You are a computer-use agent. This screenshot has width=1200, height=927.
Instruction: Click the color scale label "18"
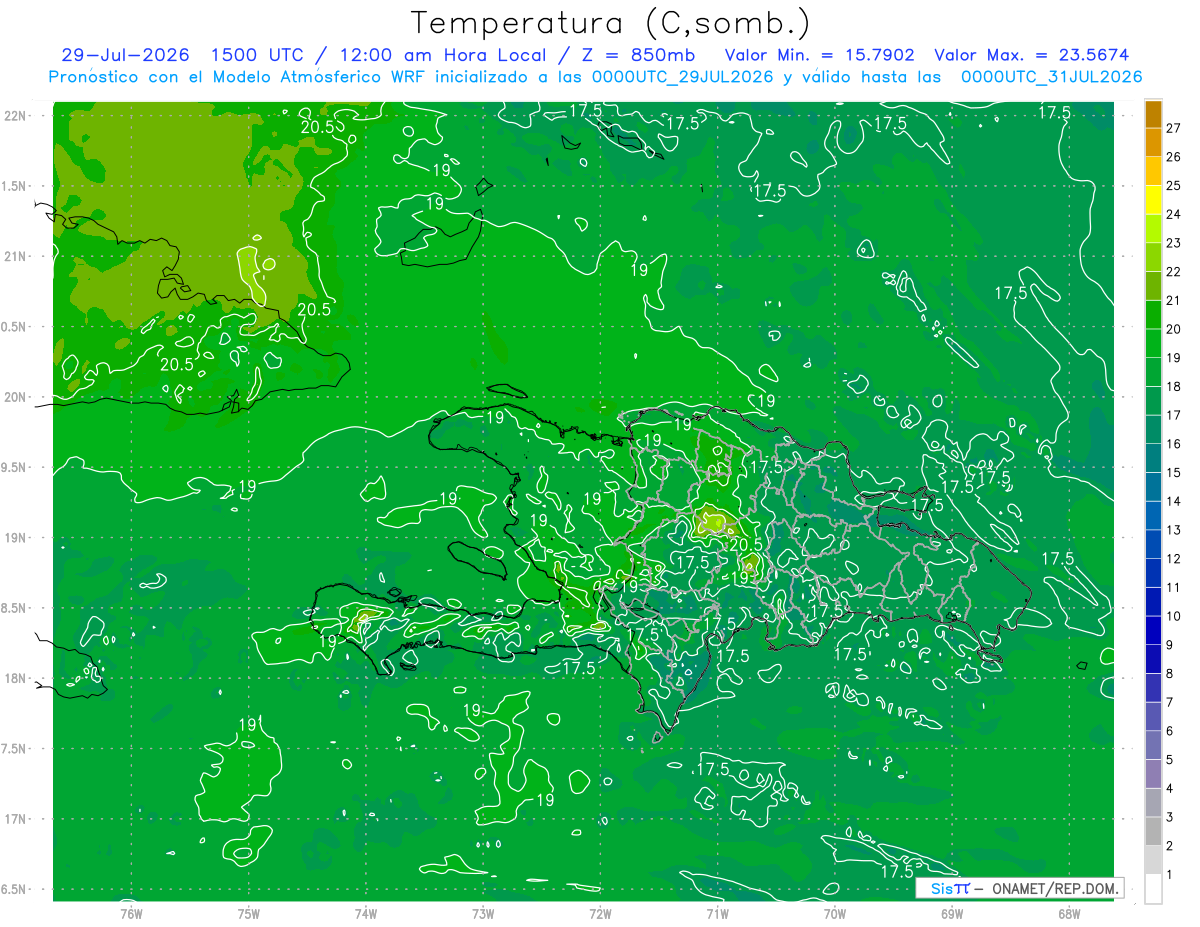(1173, 386)
